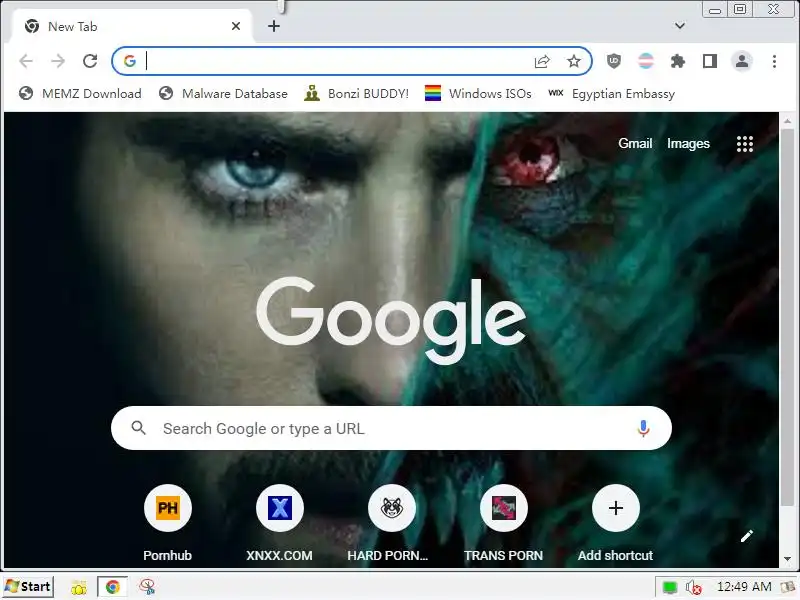Screen dimensions: 800x600
Task: Click the page vertical scrollbar
Action: (787, 316)
